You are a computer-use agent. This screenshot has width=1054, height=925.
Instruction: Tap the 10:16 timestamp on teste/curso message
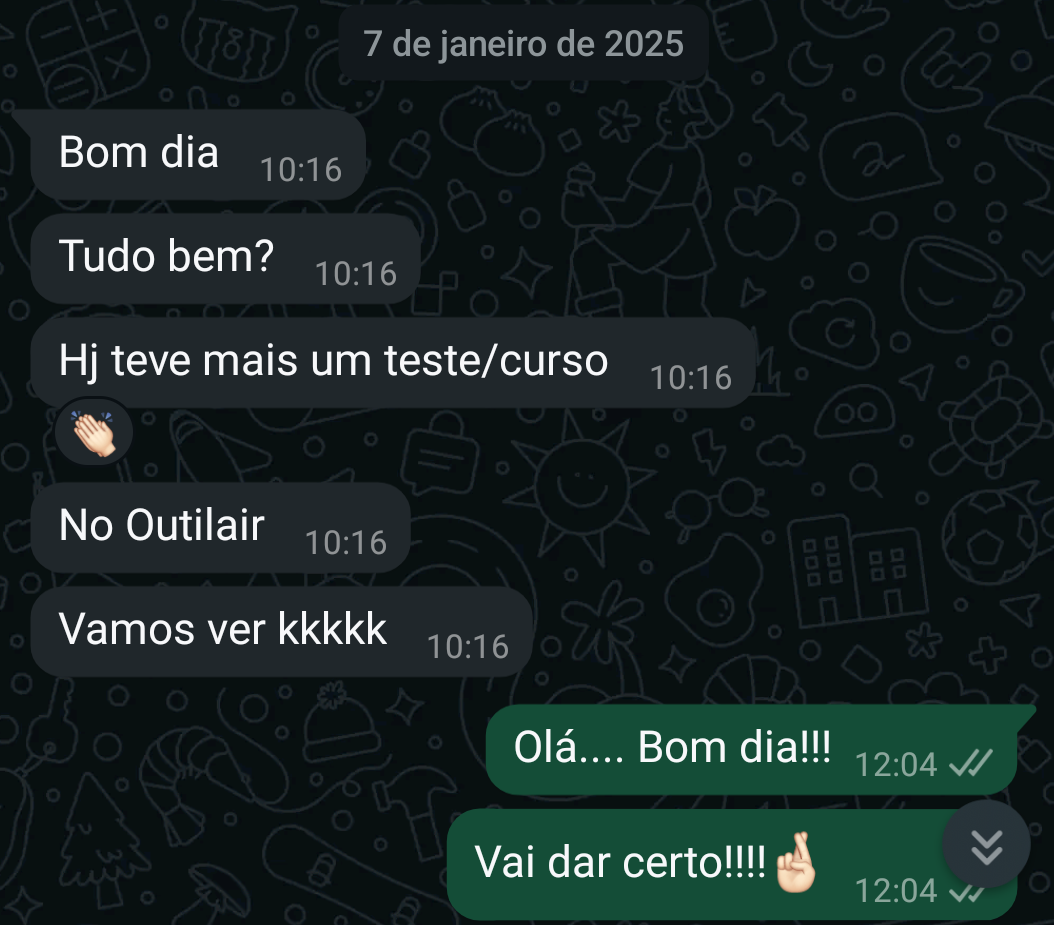click(691, 378)
